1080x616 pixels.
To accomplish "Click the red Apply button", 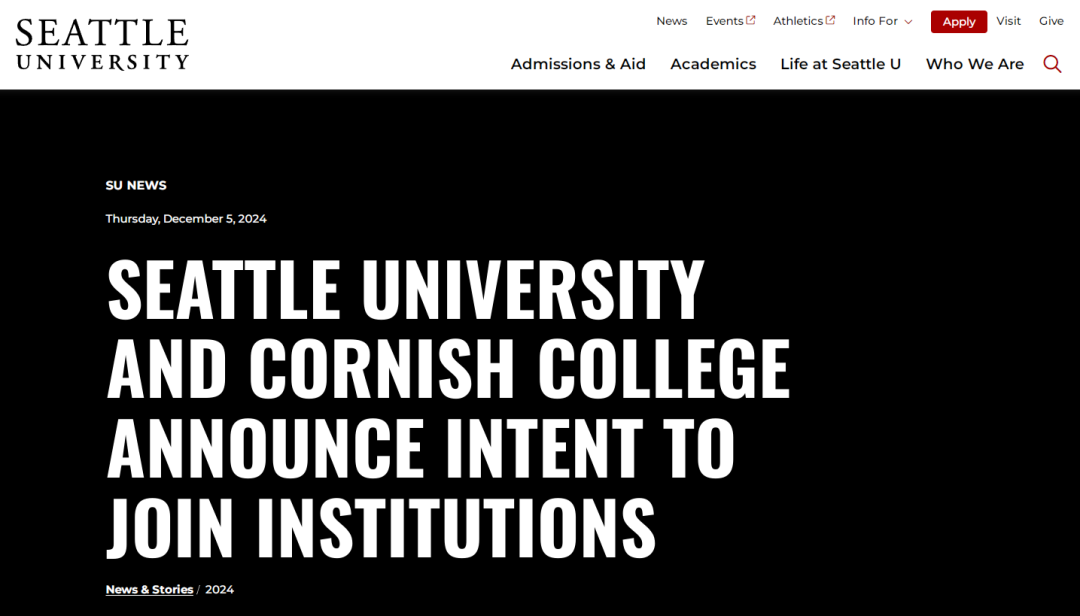I will (x=959, y=21).
